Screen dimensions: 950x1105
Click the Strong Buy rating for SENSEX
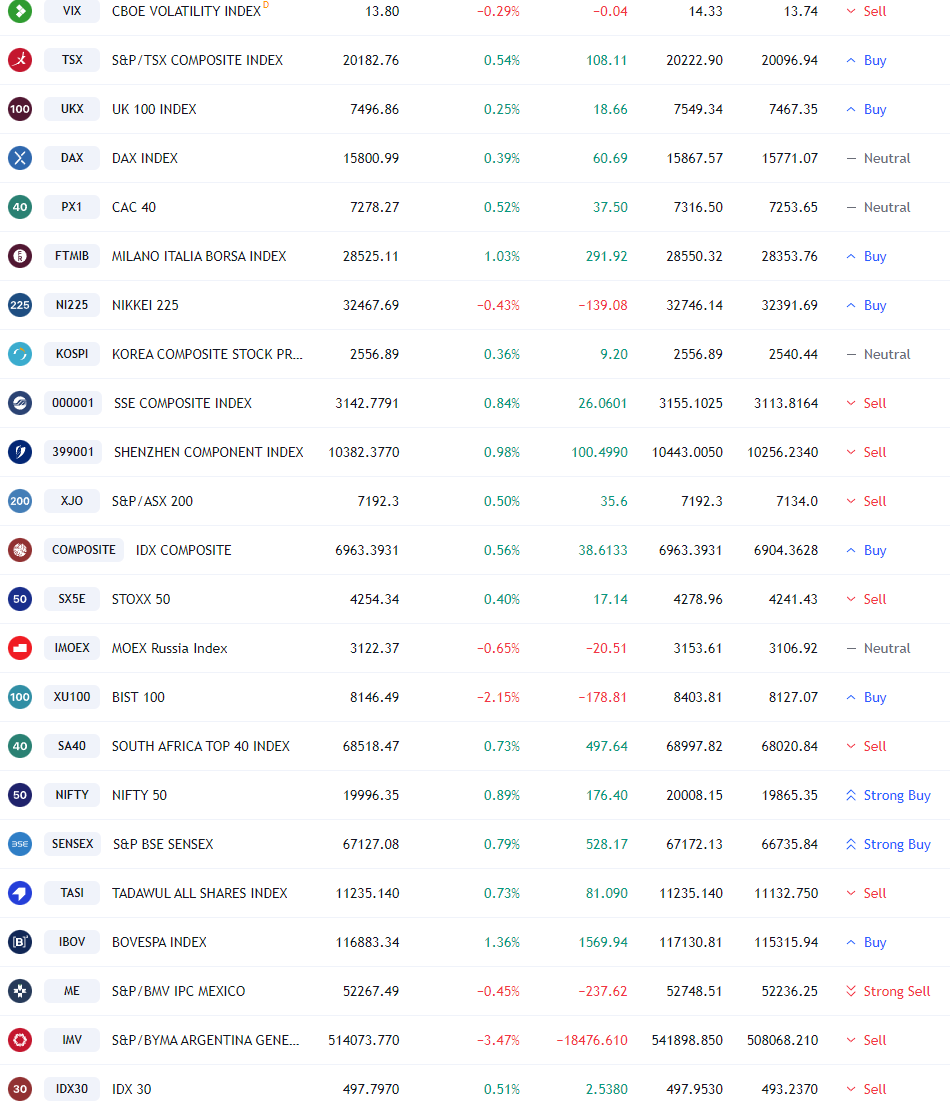(888, 844)
